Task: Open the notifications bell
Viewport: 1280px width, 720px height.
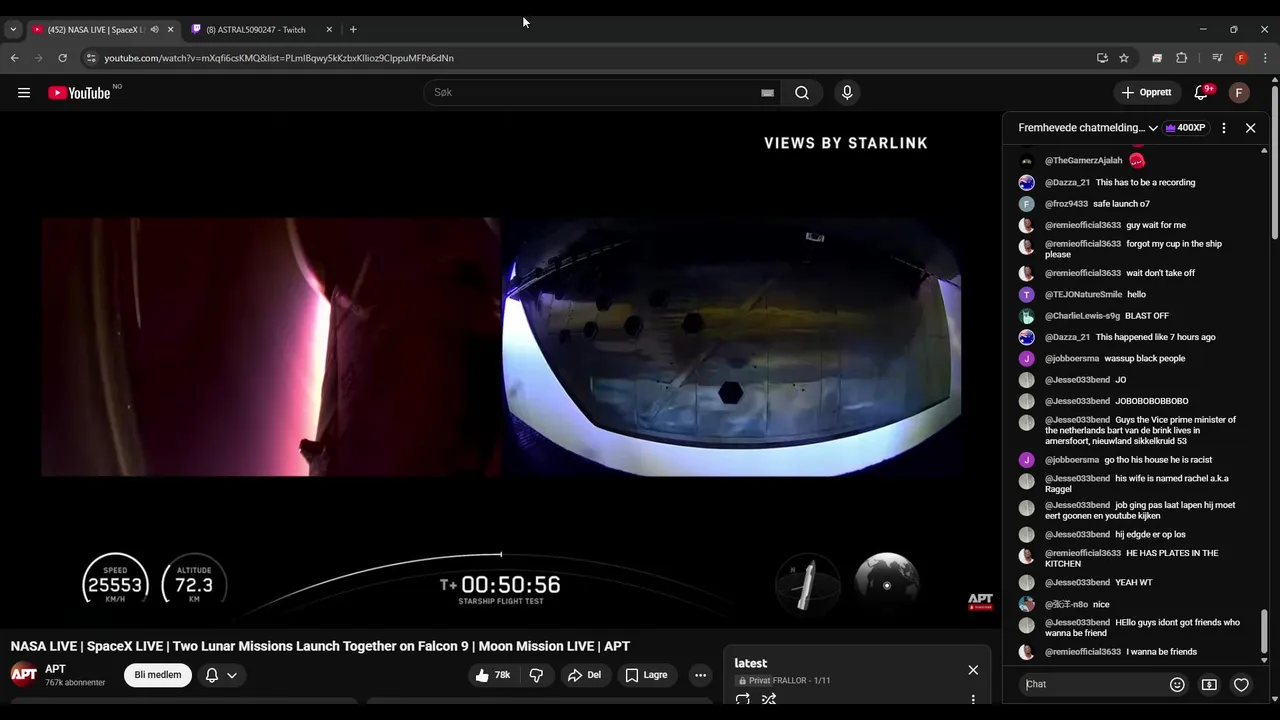Action: click(x=1201, y=93)
